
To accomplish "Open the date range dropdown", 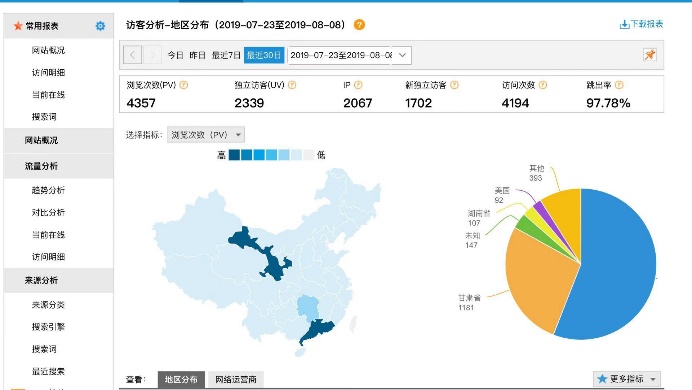I will [402, 55].
